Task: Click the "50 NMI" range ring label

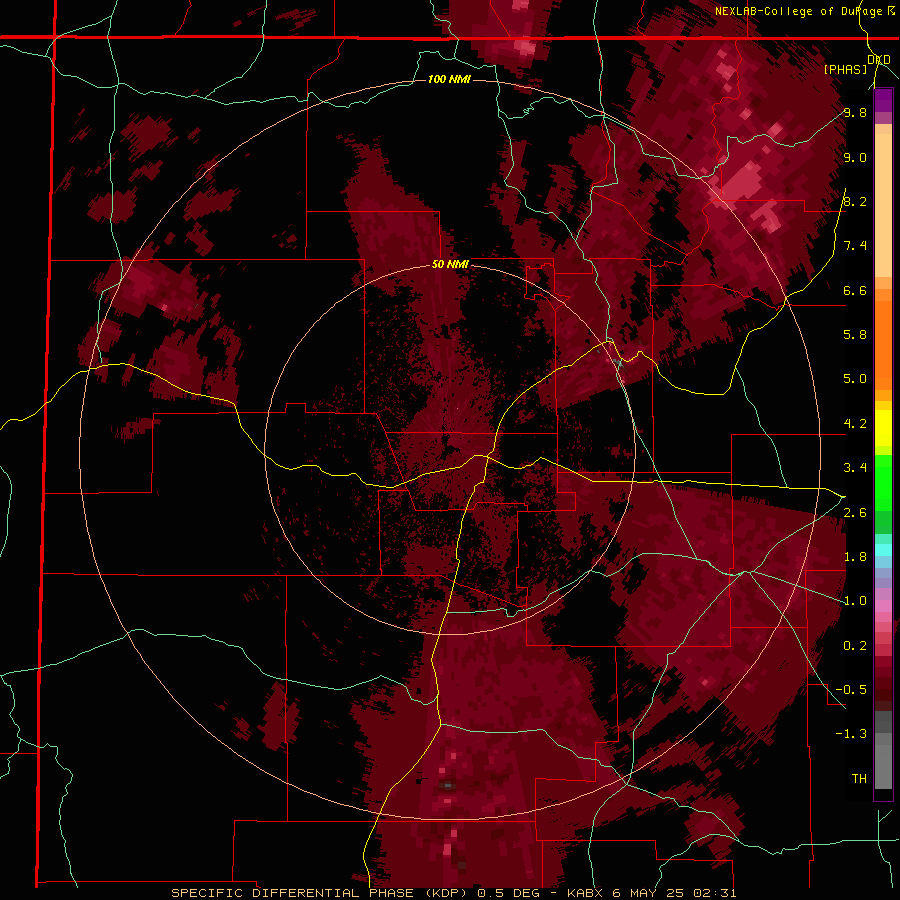Action: 450,264
